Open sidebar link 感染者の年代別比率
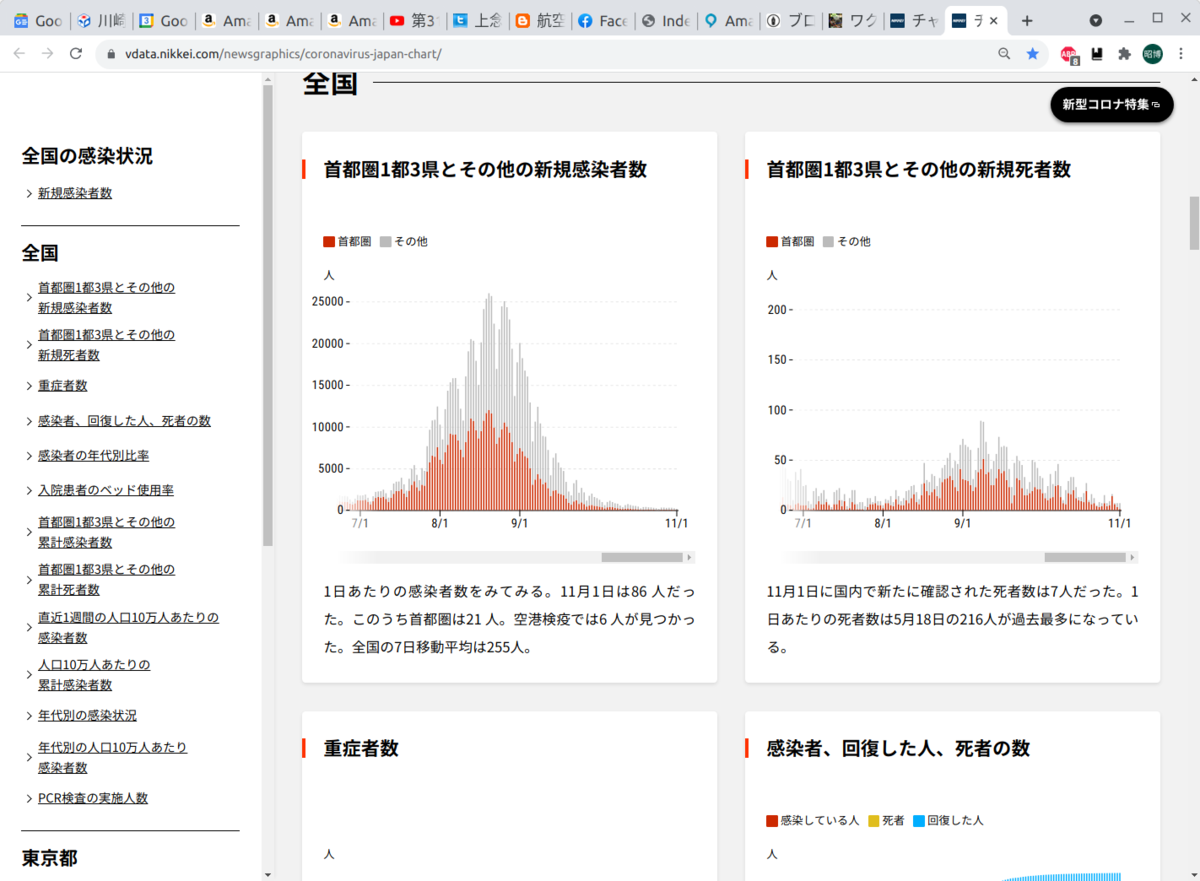 click(93, 456)
